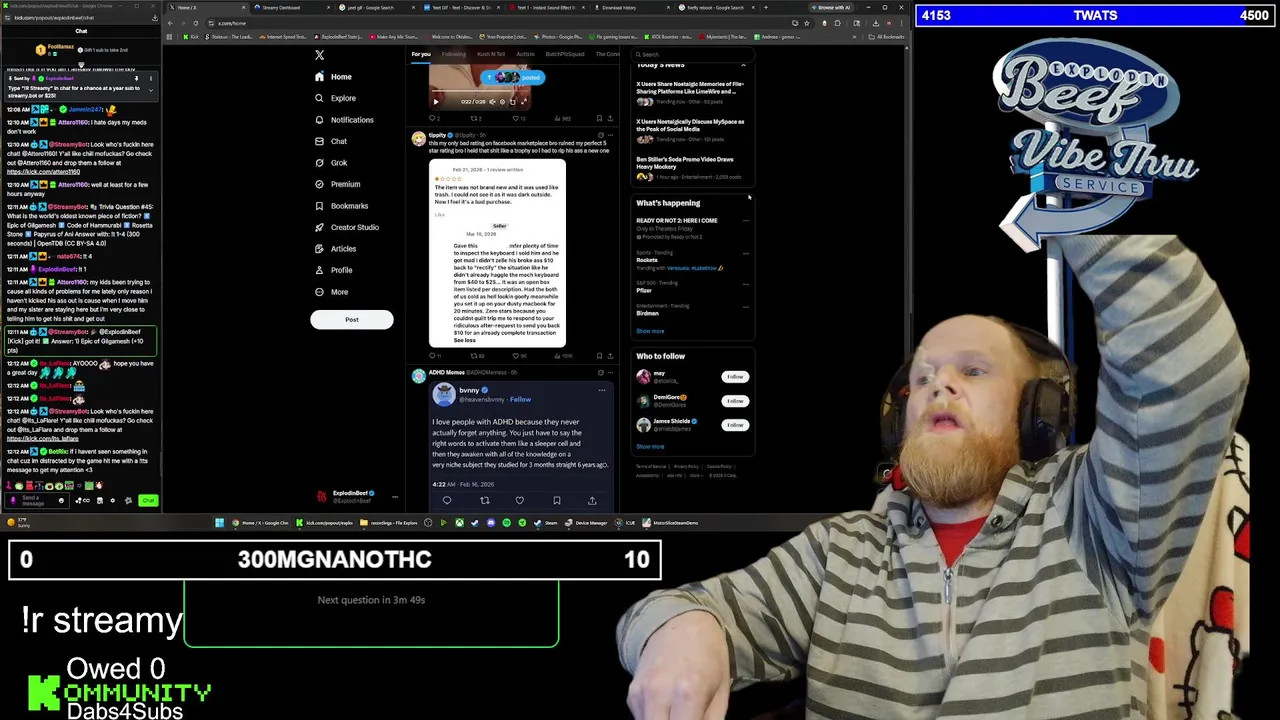Open Profile in the X sidebar

pos(333,270)
